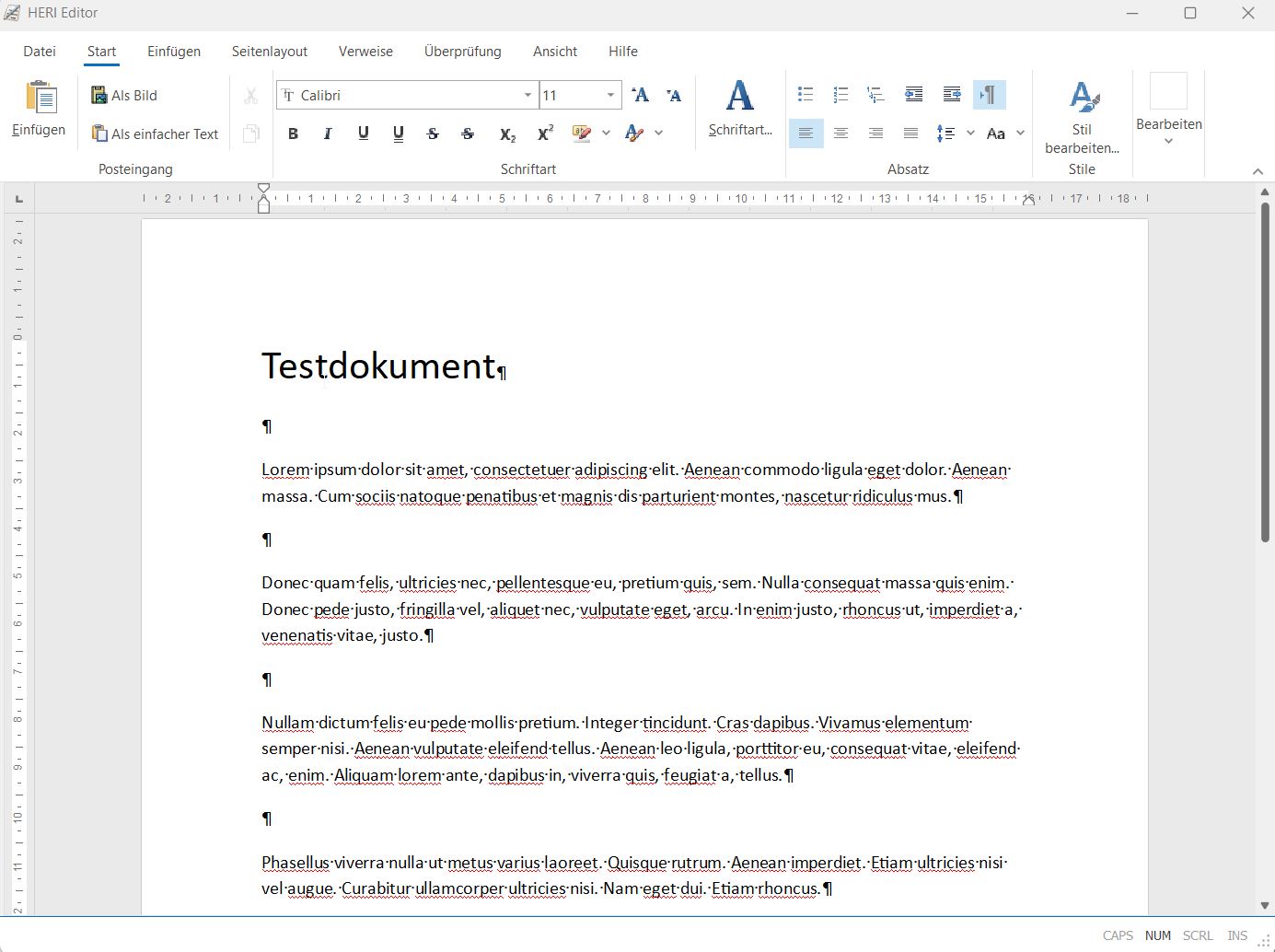Open the font color dropdown arrow

(x=659, y=134)
